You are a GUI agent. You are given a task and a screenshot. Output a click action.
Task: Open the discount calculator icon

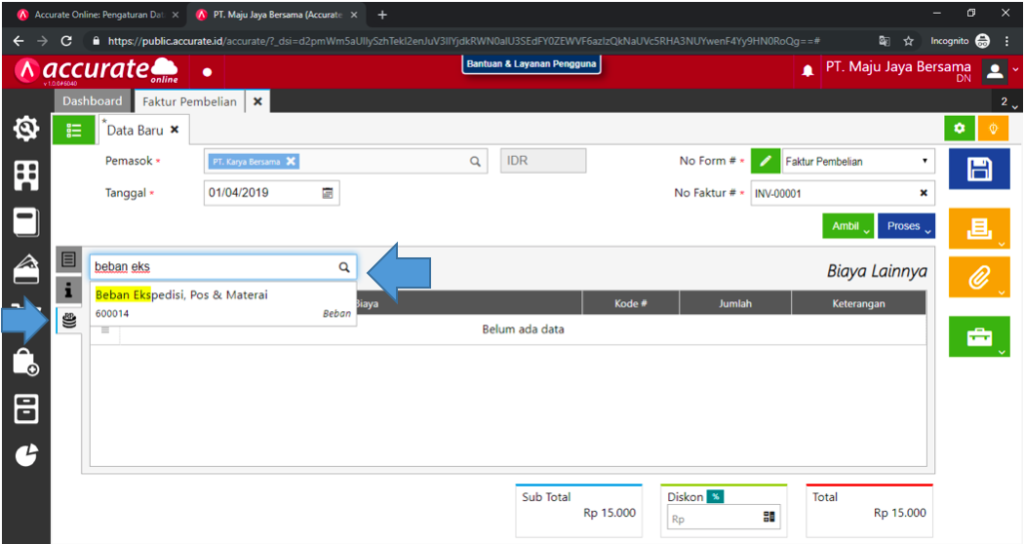[769, 517]
